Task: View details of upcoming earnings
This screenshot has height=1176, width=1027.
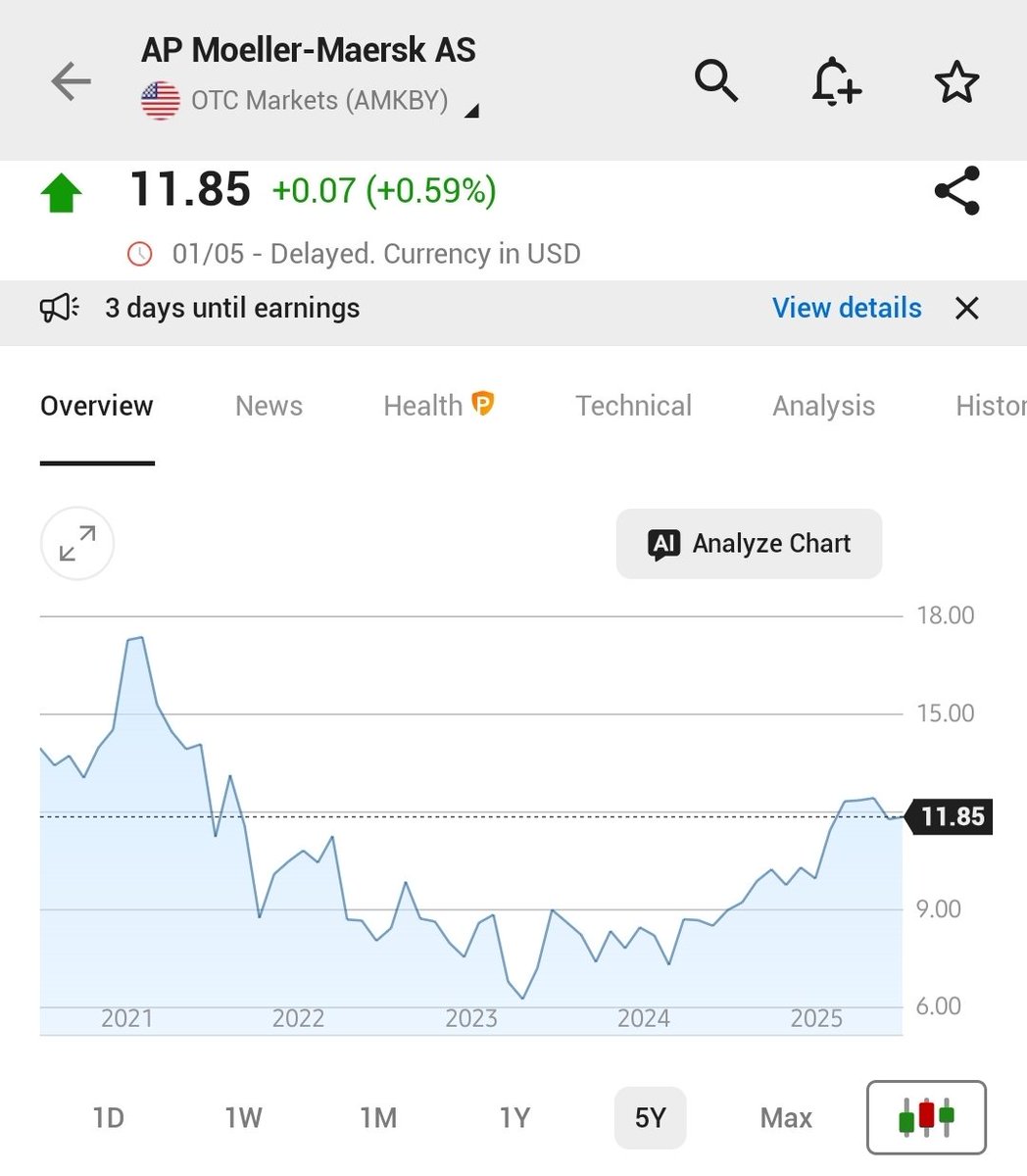Action: pos(847,309)
